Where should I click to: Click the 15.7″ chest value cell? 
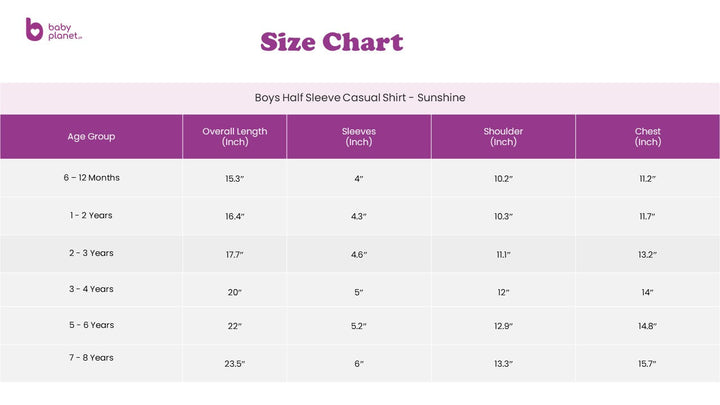tap(647, 363)
